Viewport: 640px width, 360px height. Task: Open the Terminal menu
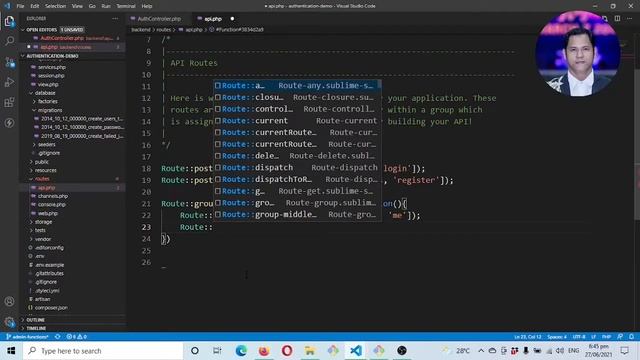coord(126,6)
